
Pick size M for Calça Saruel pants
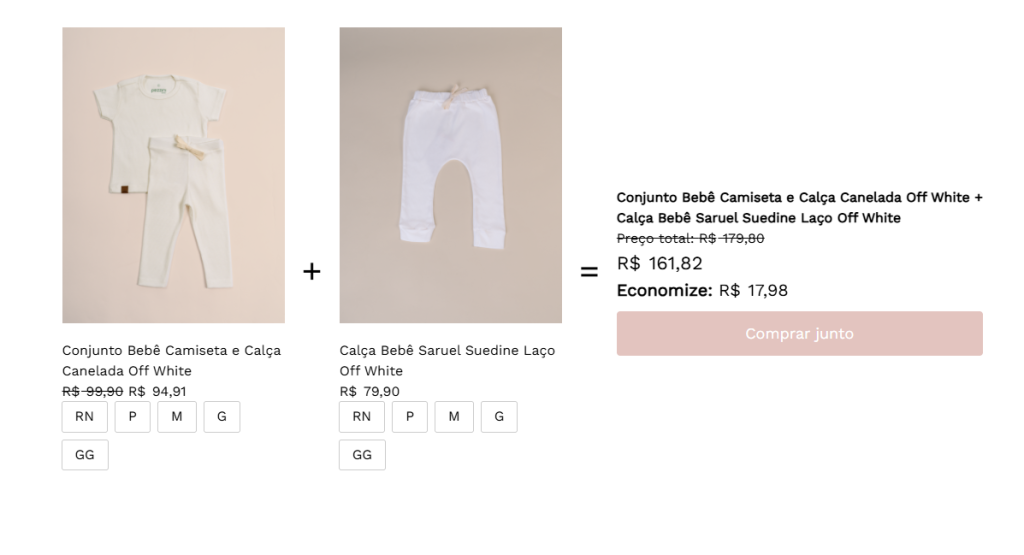pos(454,417)
